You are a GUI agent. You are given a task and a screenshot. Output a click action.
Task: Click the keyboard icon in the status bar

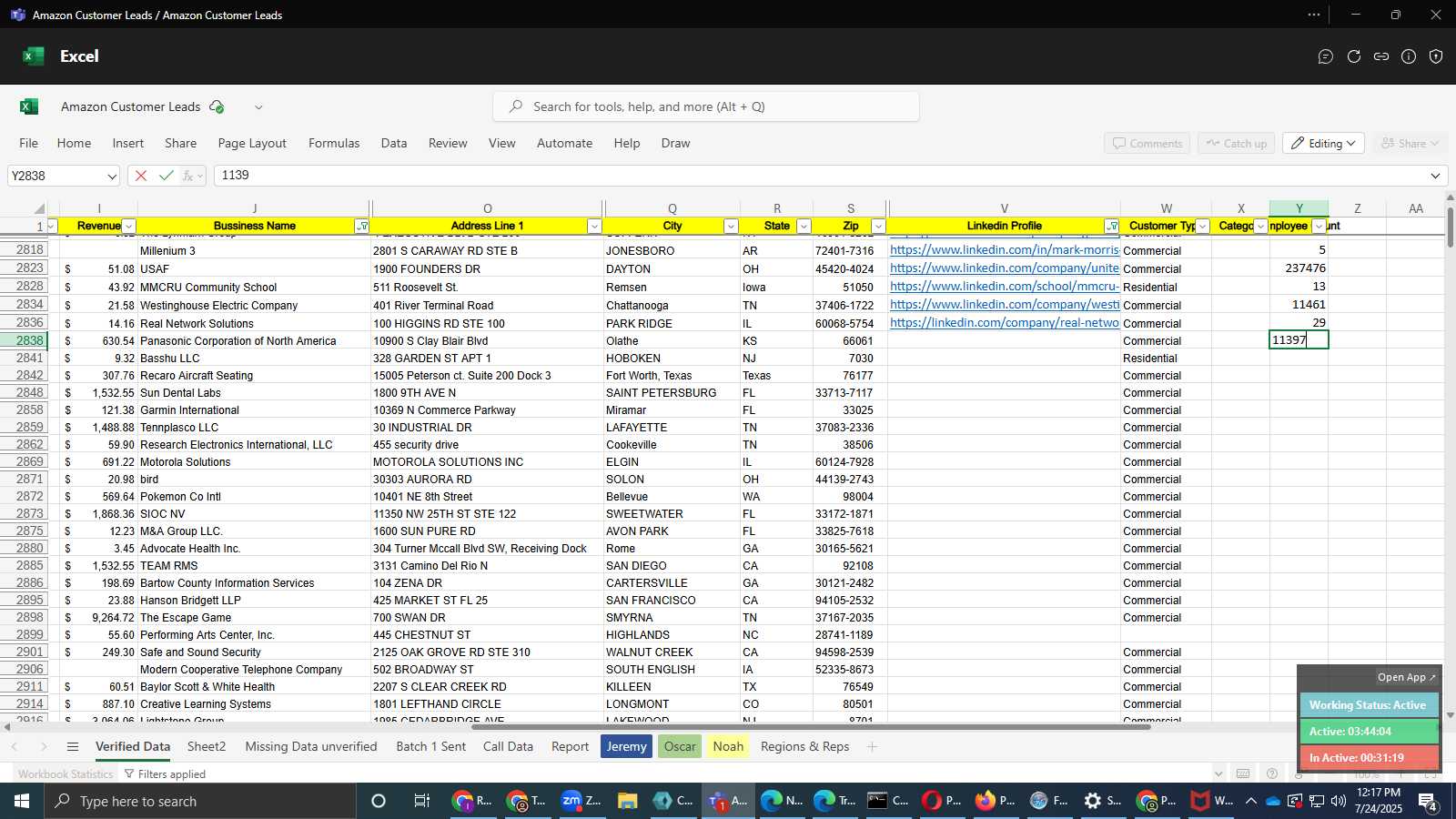coord(1243,773)
